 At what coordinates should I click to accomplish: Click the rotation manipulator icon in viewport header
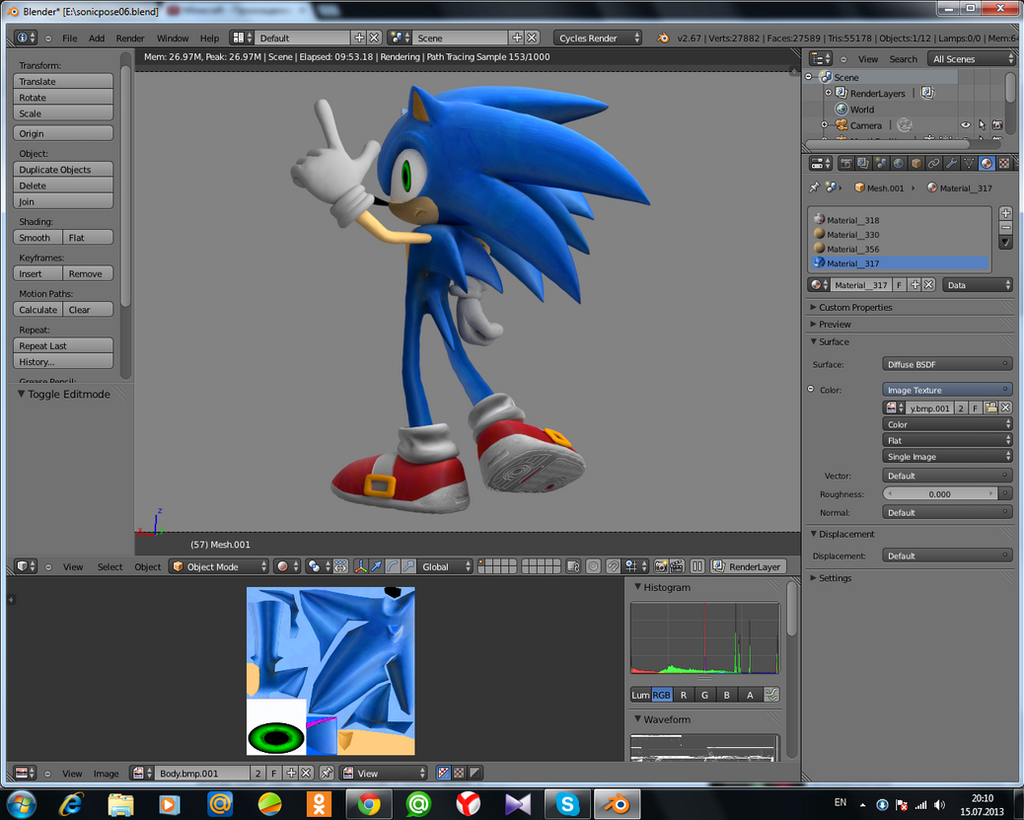pos(391,566)
